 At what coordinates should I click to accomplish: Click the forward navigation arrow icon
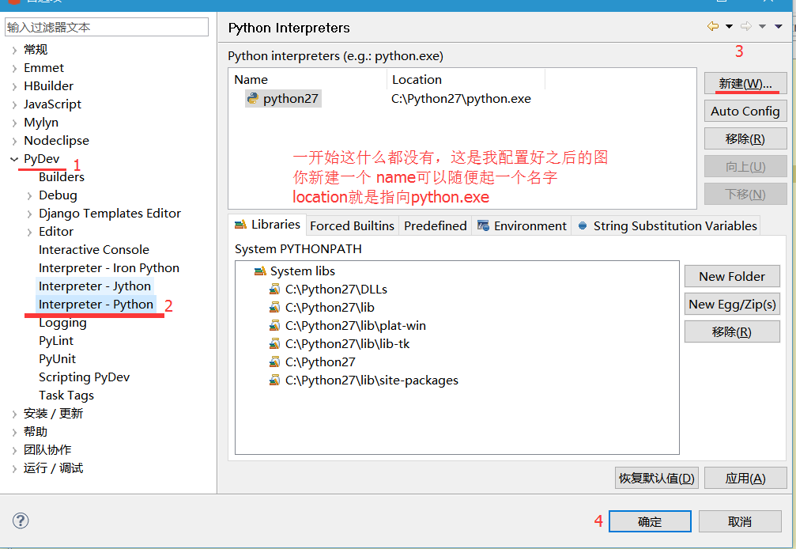(x=745, y=27)
